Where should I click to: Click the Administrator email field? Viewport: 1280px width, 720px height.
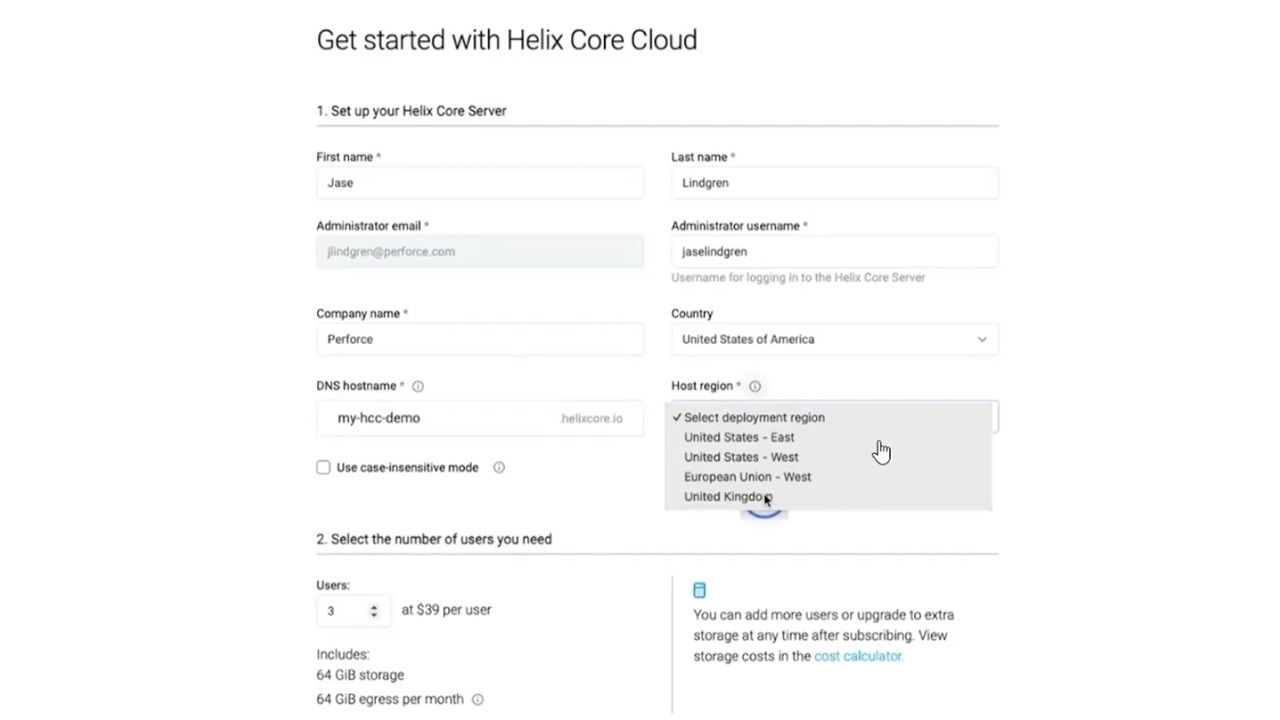tap(480, 252)
